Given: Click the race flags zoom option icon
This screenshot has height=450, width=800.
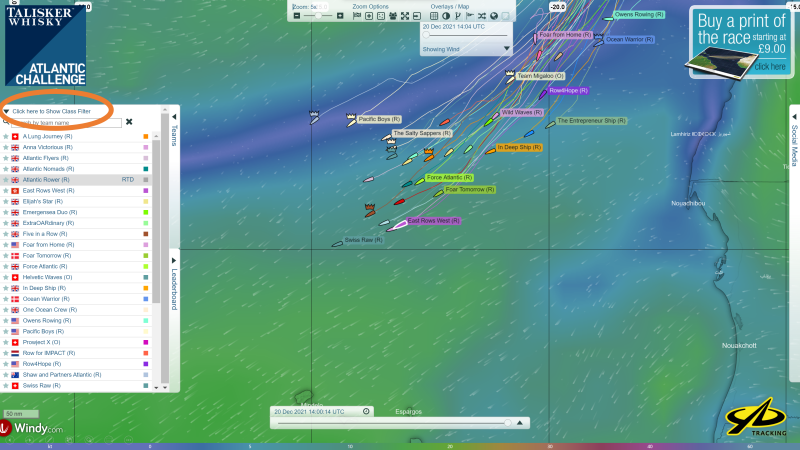Looking at the screenshot, I should pyautogui.click(x=357, y=16).
